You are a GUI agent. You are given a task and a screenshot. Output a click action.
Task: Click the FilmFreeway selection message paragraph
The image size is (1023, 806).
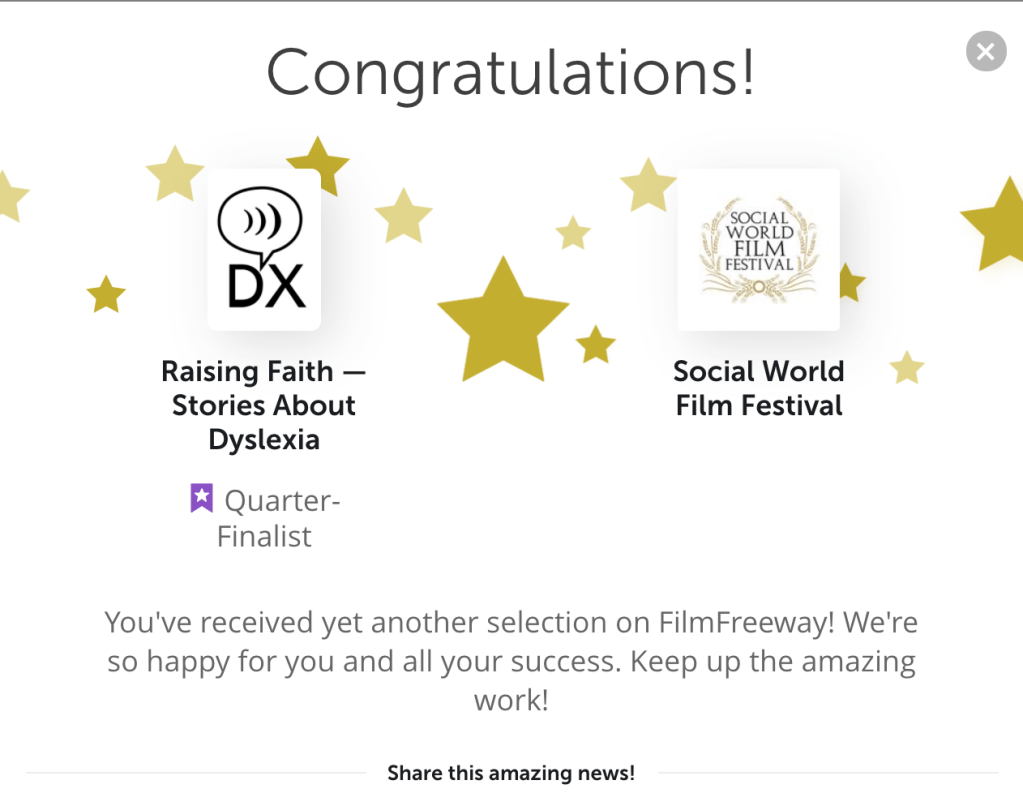pyautogui.click(x=511, y=661)
